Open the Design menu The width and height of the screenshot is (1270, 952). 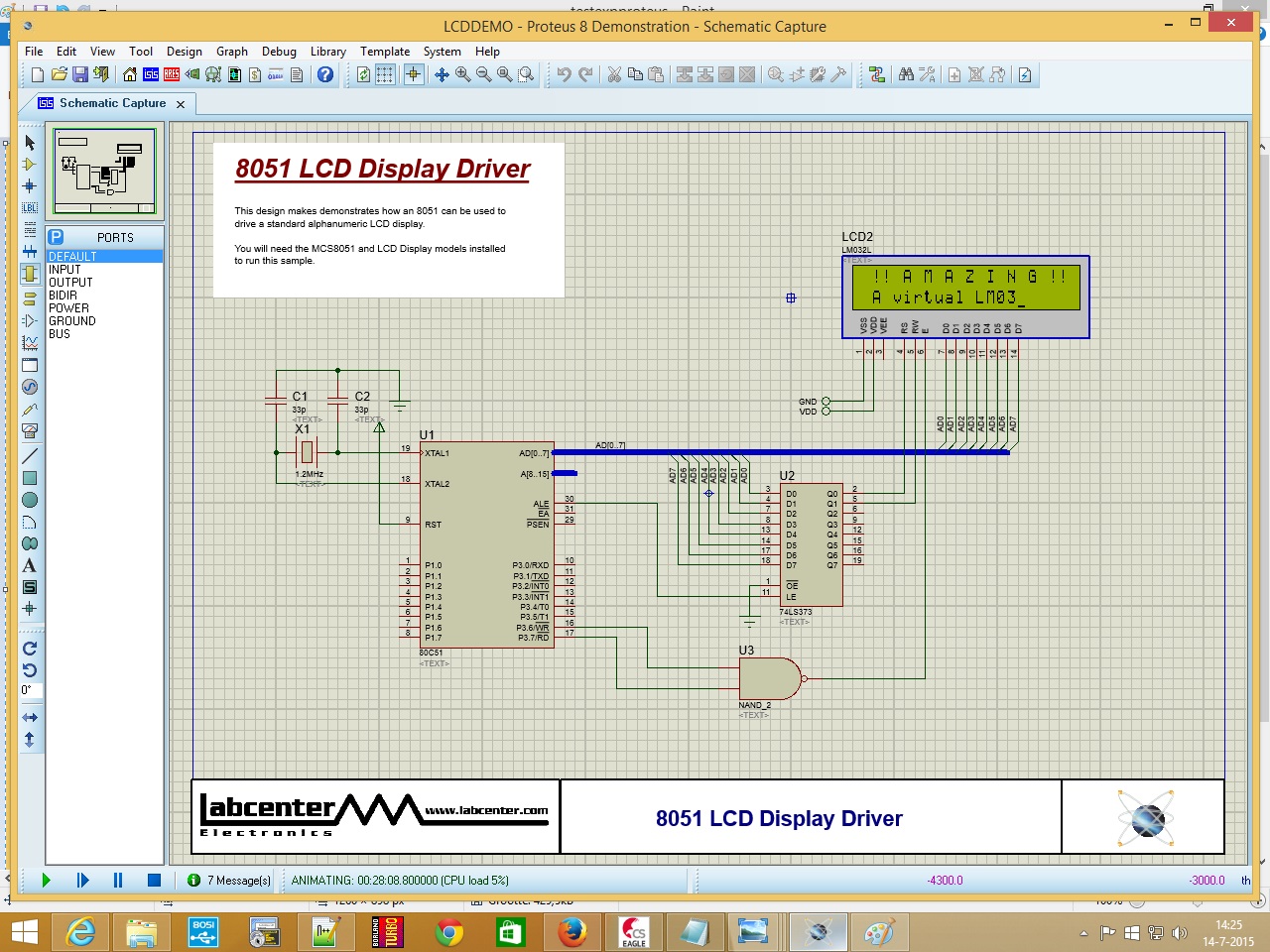tap(185, 52)
